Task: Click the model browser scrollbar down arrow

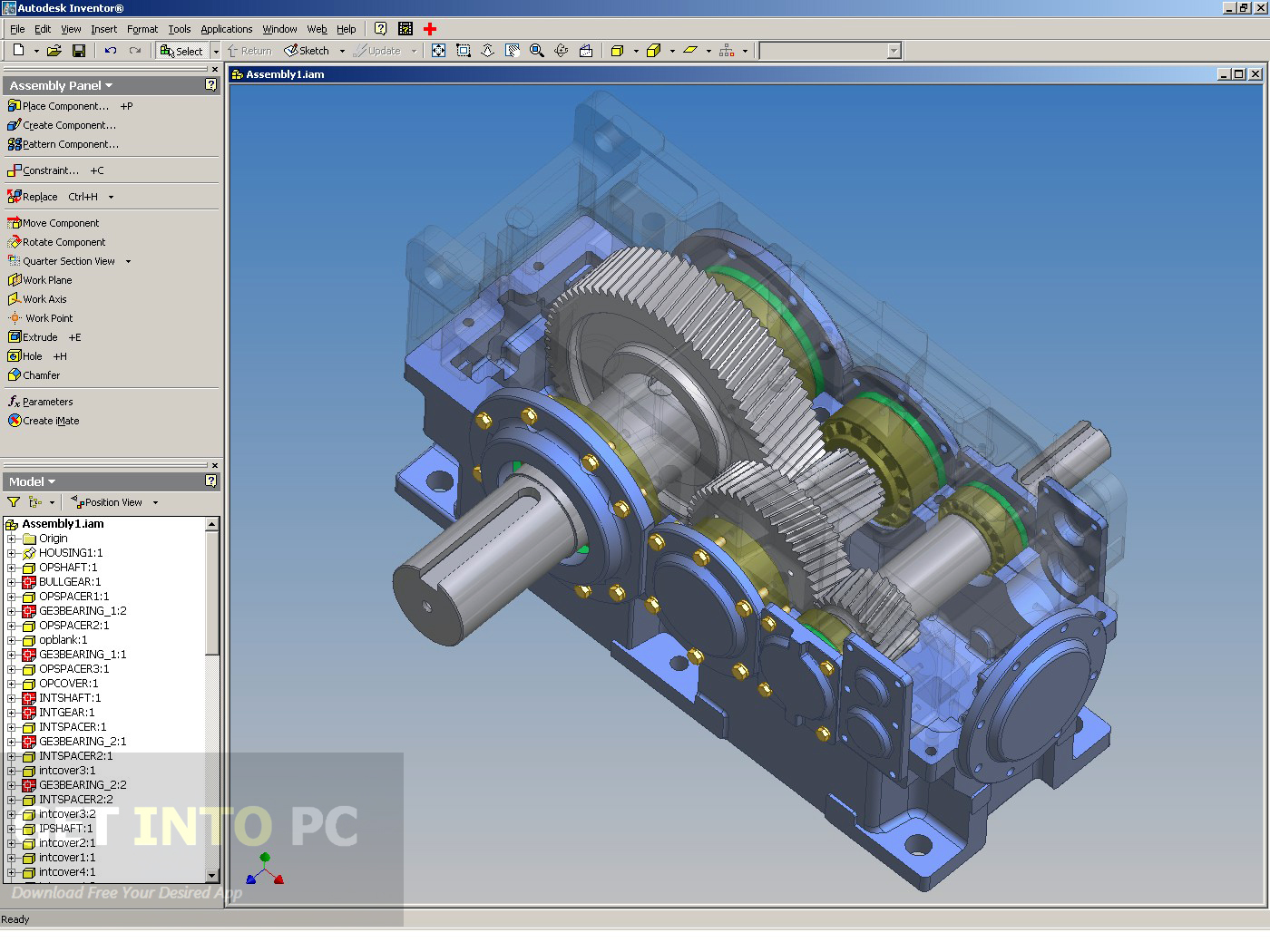Action: point(212,876)
